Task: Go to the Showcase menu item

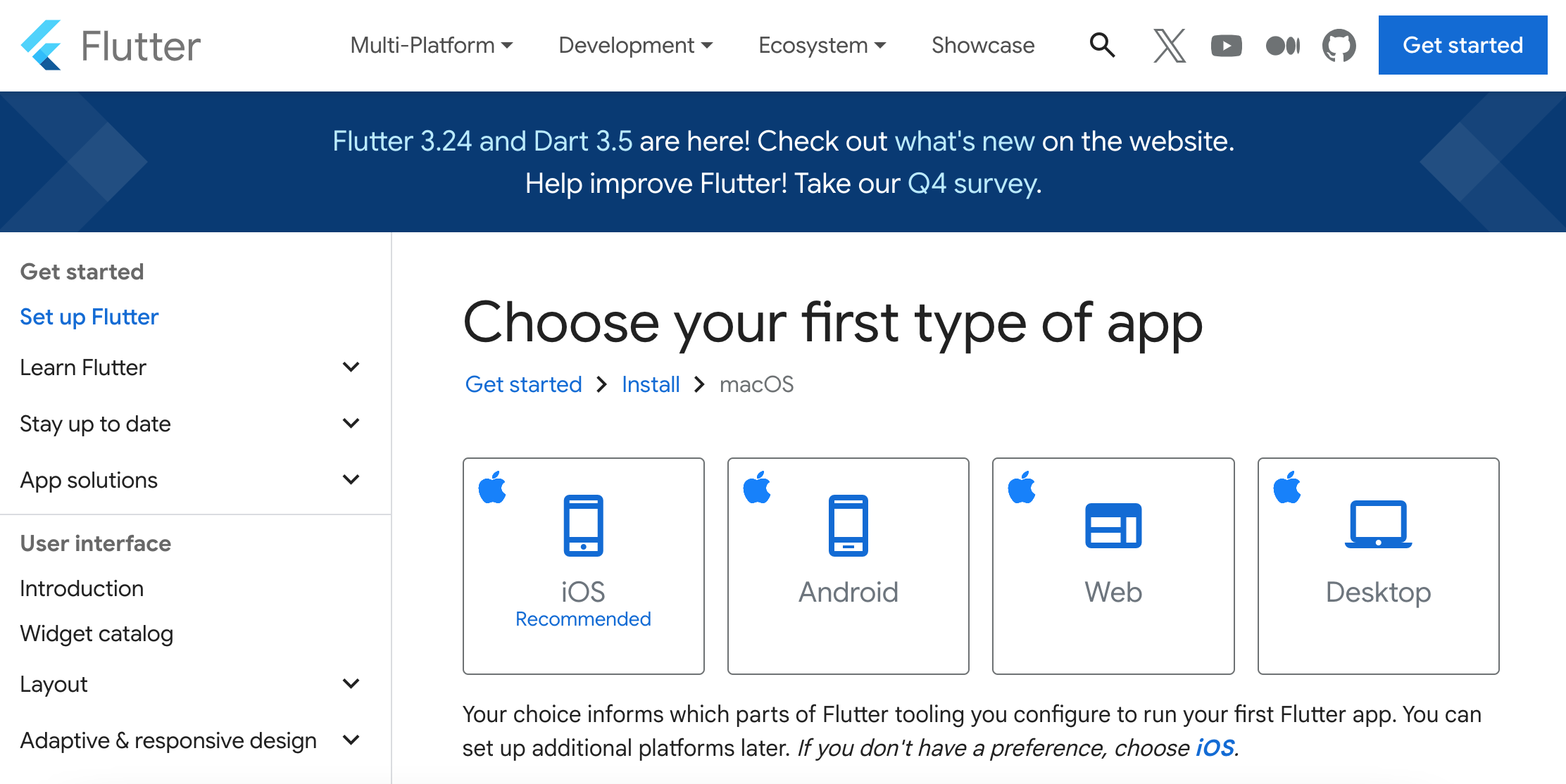Action: click(x=983, y=46)
